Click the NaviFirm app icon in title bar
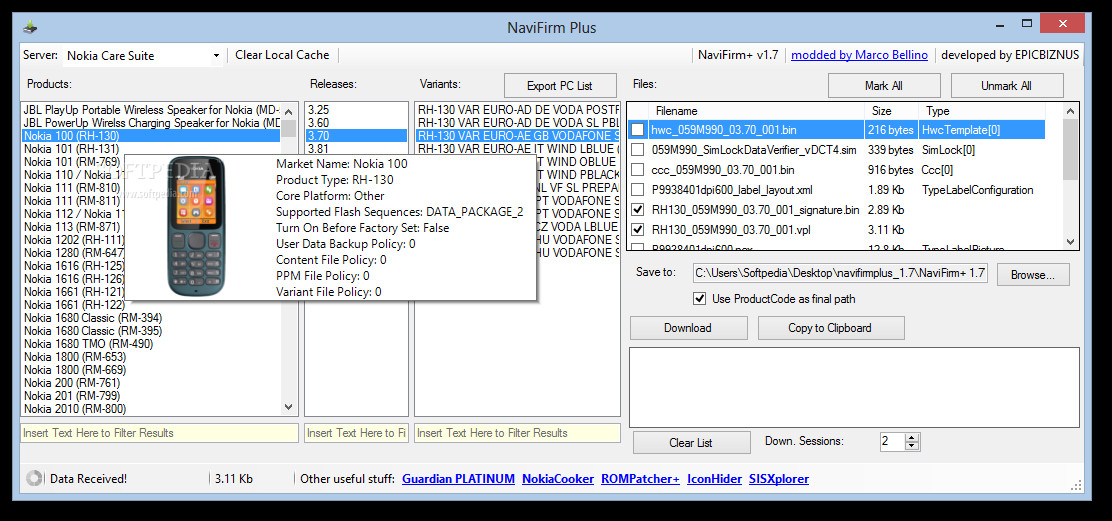The width and height of the screenshot is (1112, 521). click(x=30, y=28)
